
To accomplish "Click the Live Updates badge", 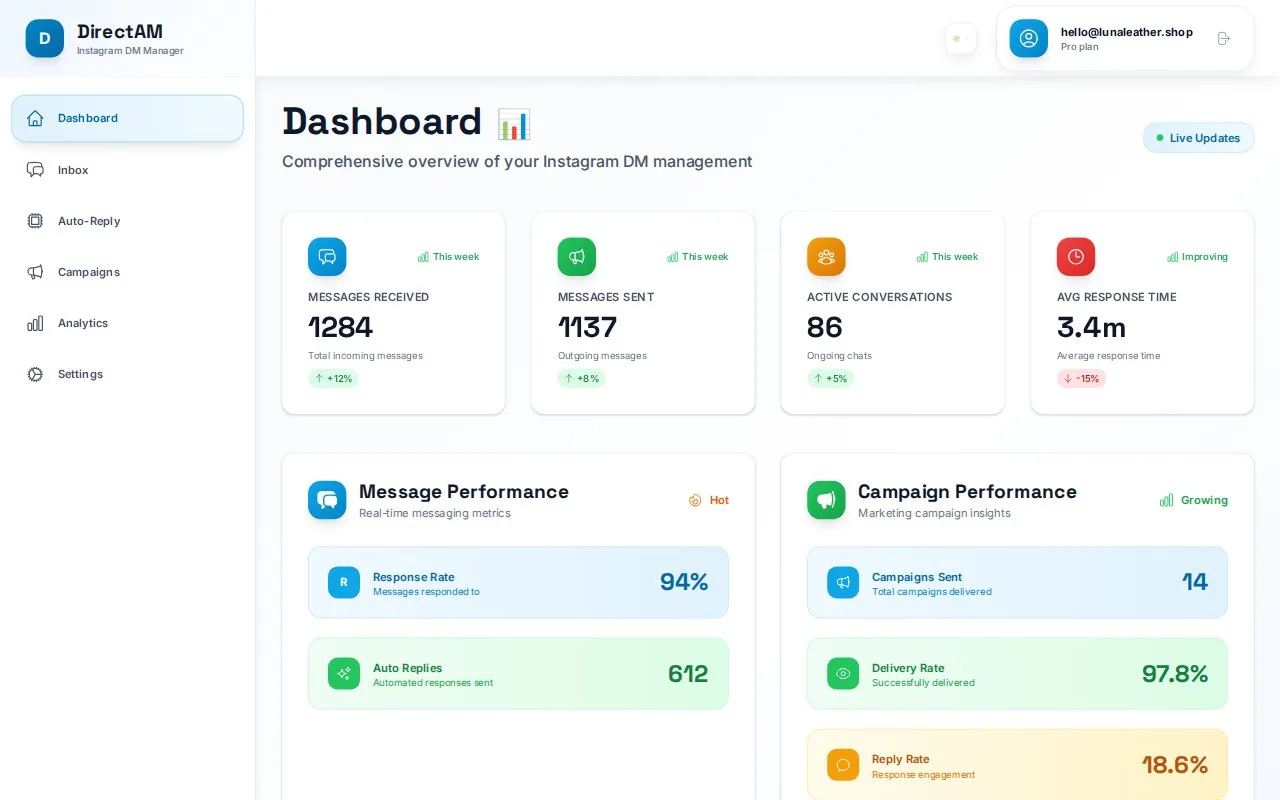I will coord(1198,138).
